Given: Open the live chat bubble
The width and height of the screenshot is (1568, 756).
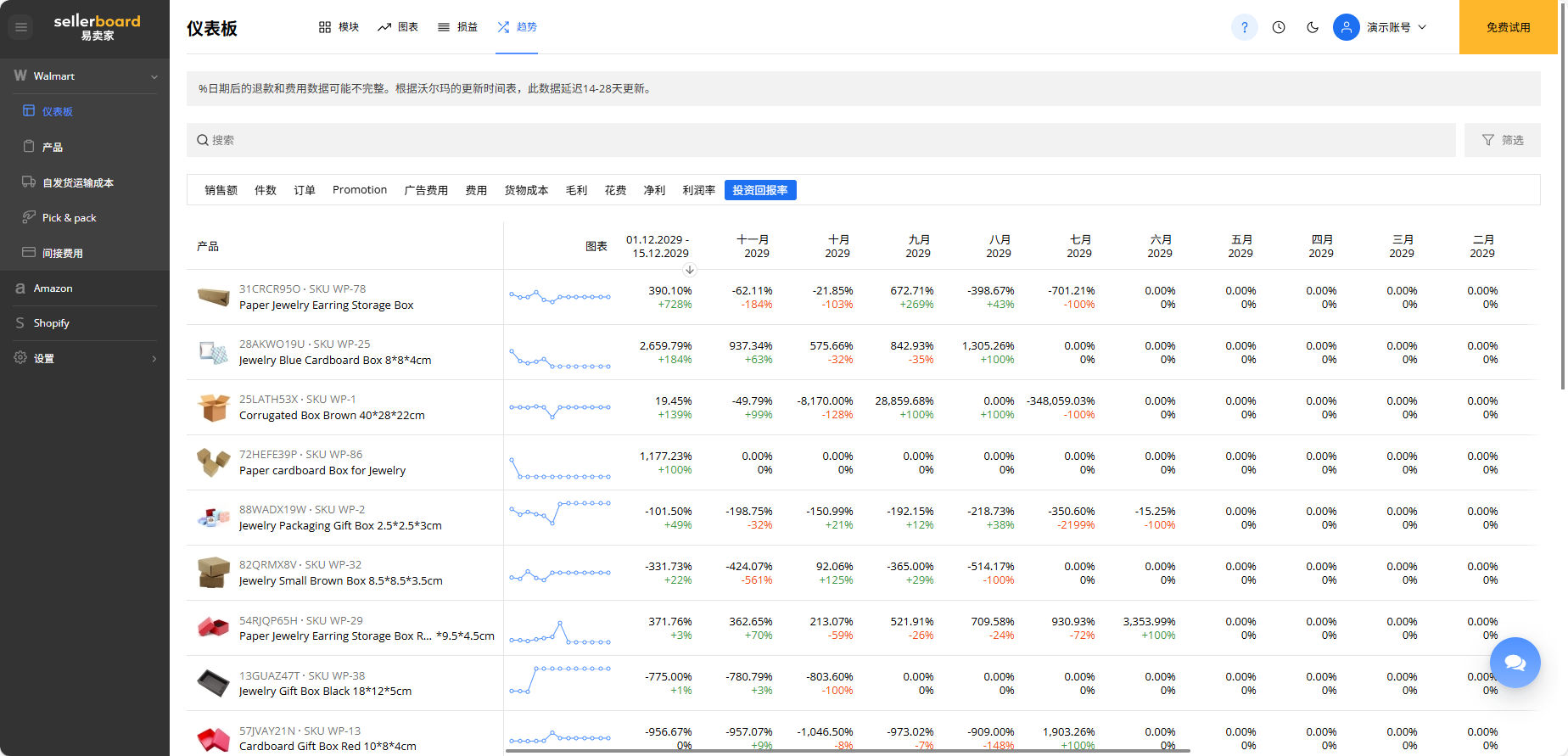Looking at the screenshot, I should pos(1515,663).
